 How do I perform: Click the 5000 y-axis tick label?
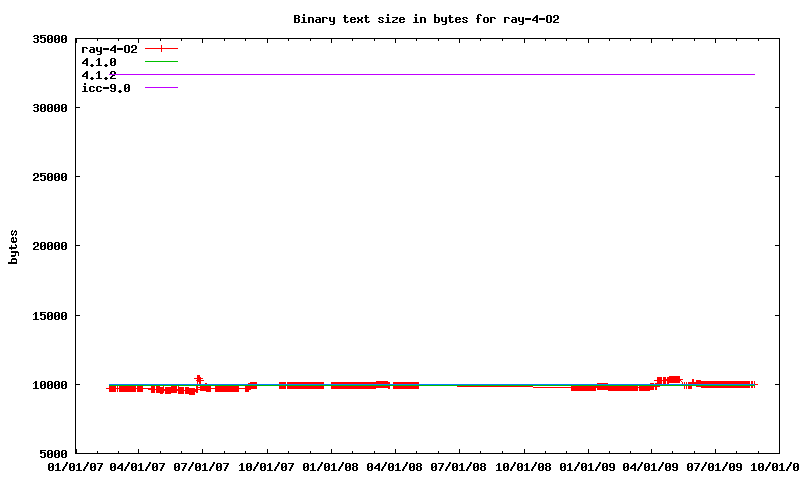(50, 454)
